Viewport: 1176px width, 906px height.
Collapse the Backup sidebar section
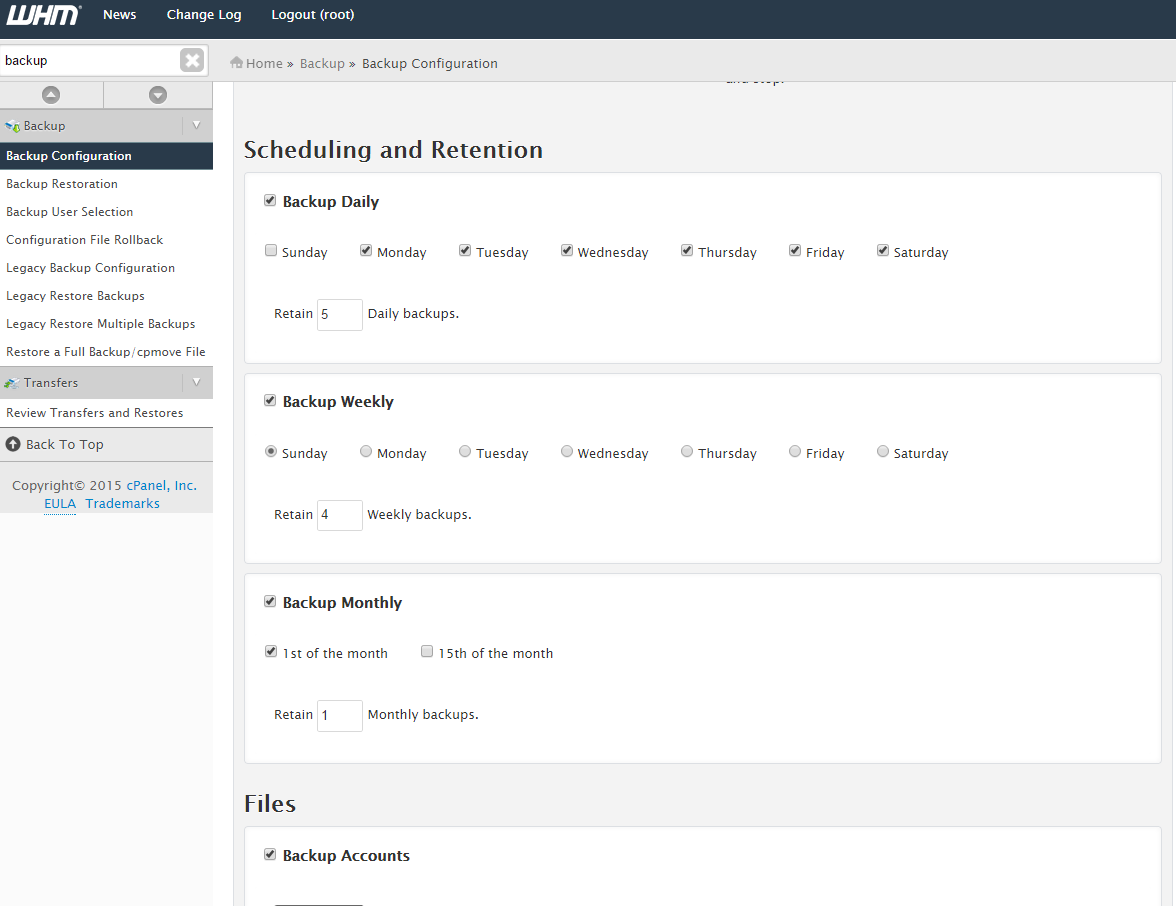coord(196,126)
